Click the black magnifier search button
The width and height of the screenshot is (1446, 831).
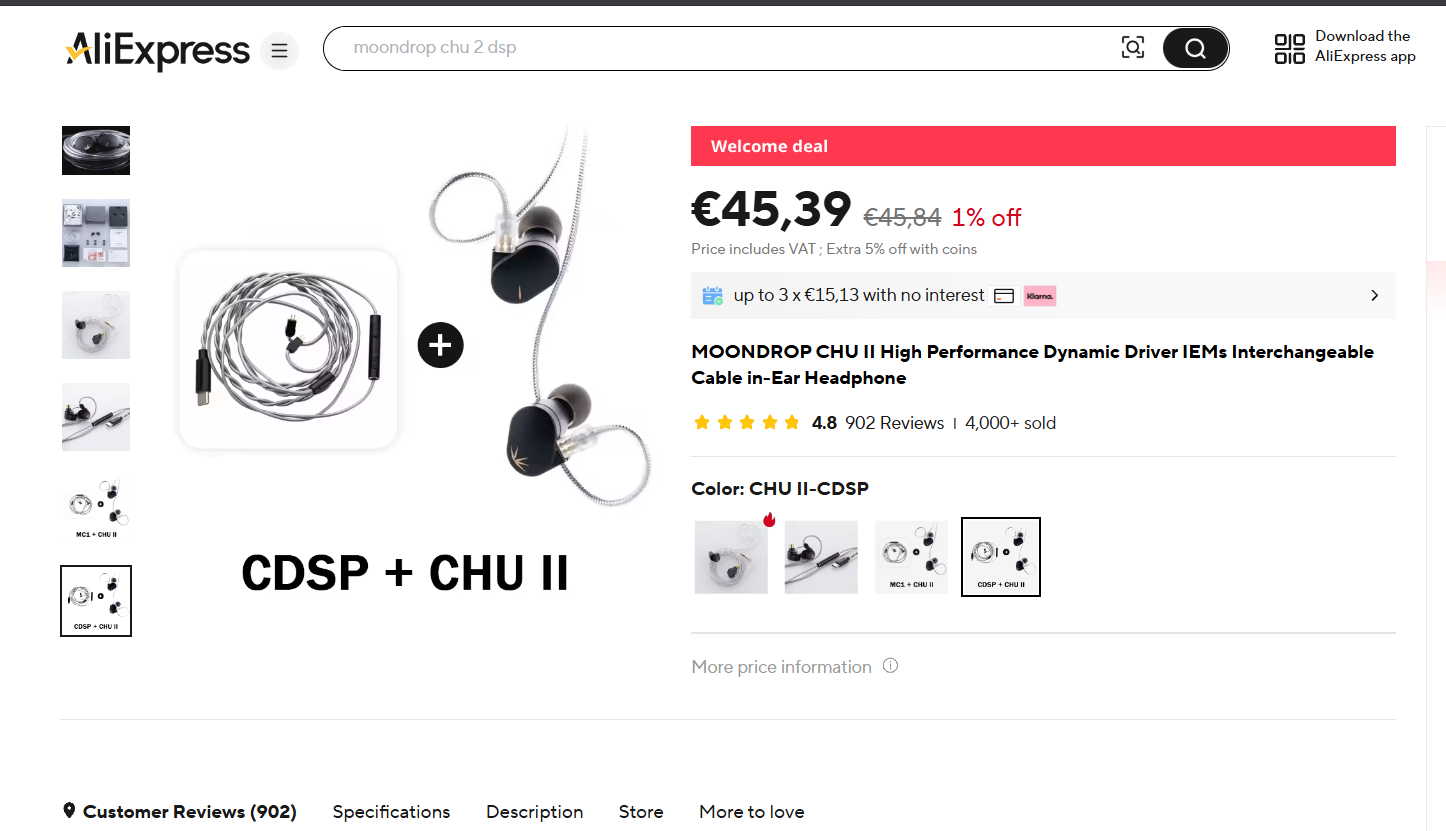(x=1195, y=48)
